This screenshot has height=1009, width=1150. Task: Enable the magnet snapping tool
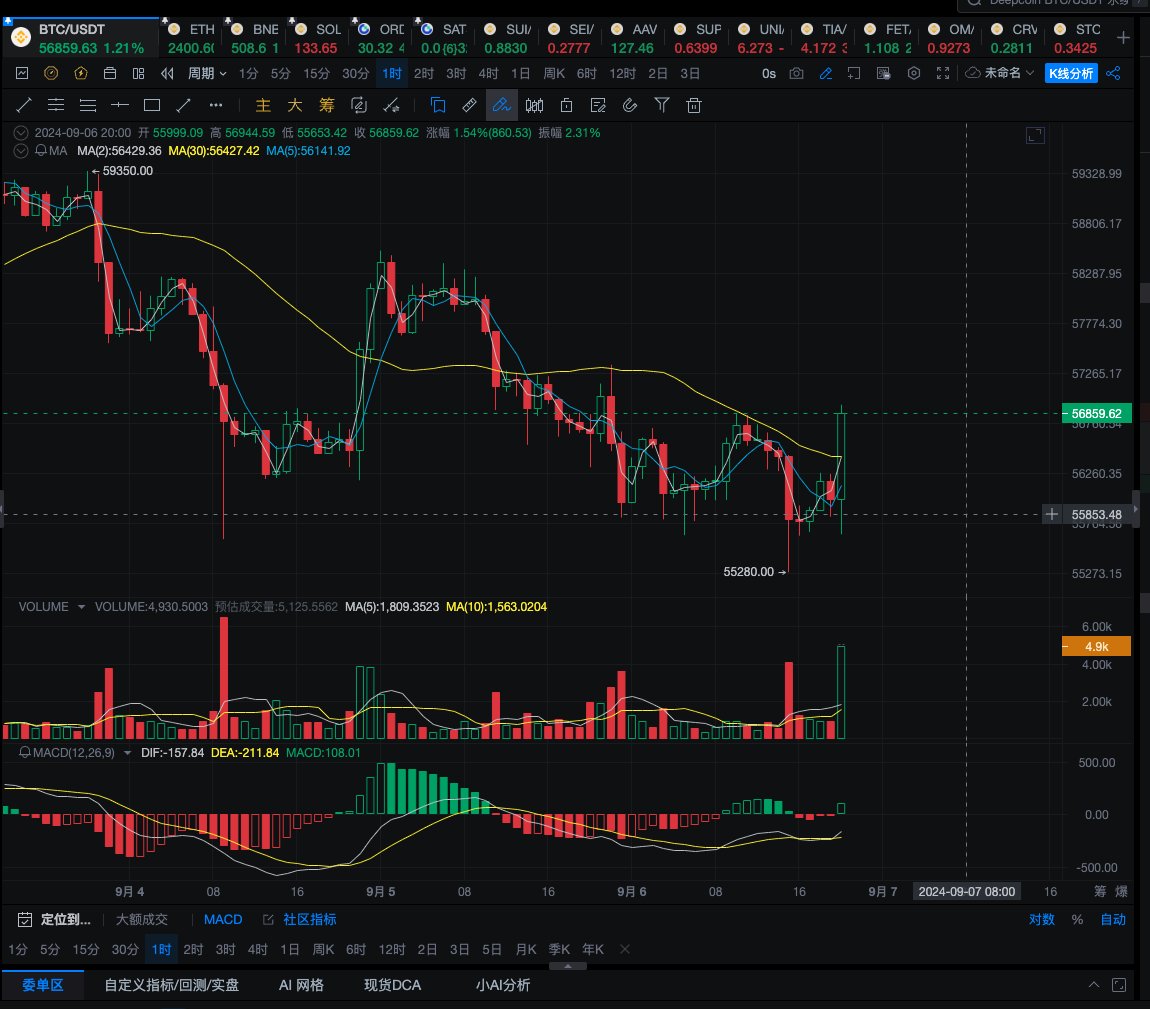630,105
